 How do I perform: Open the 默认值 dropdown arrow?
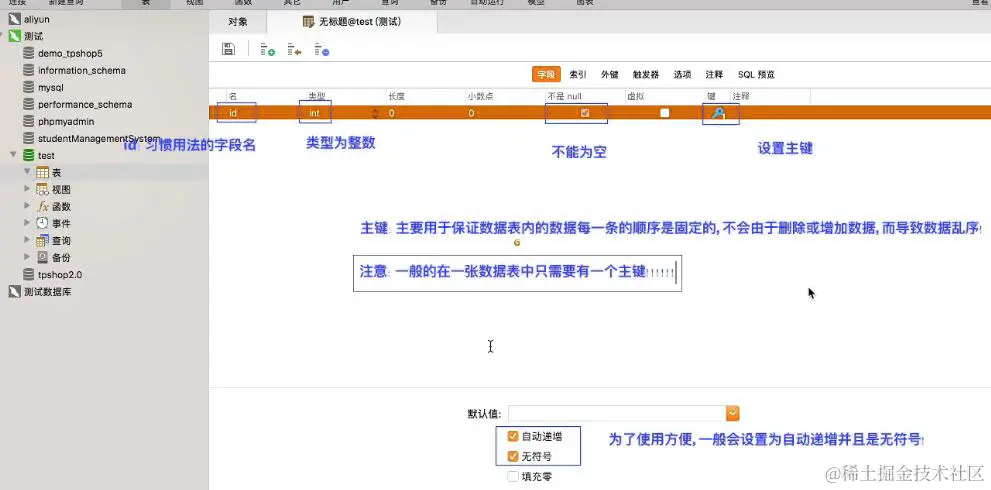(x=733, y=413)
